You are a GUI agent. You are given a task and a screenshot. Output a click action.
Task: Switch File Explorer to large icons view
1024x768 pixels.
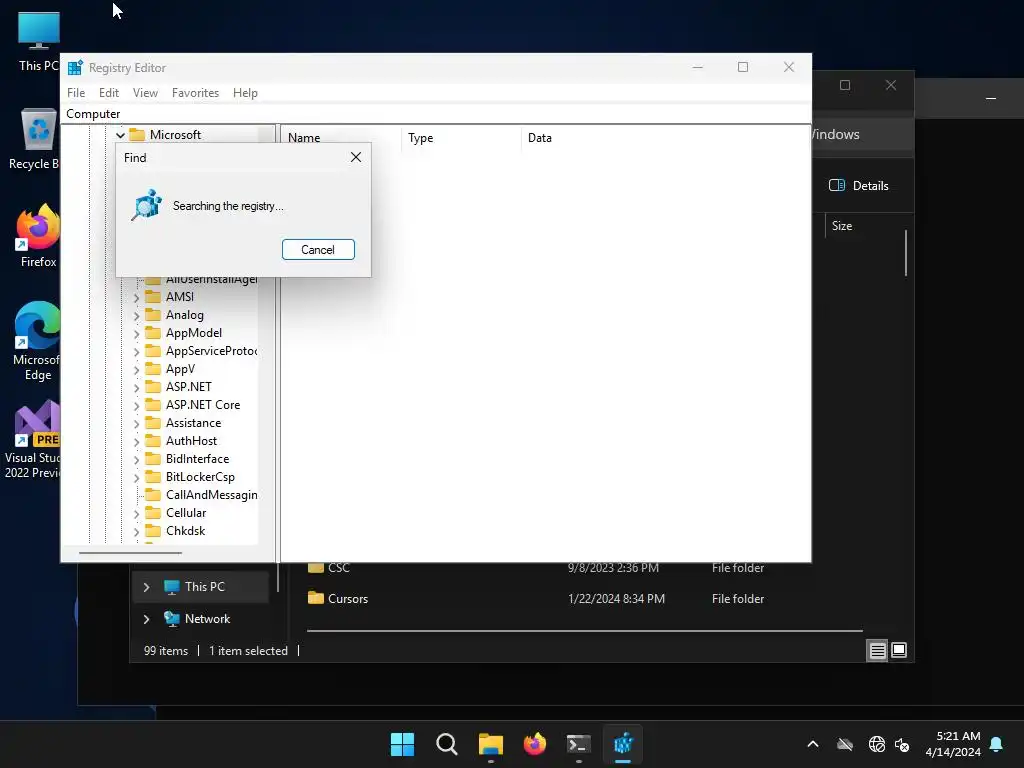pos(899,650)
